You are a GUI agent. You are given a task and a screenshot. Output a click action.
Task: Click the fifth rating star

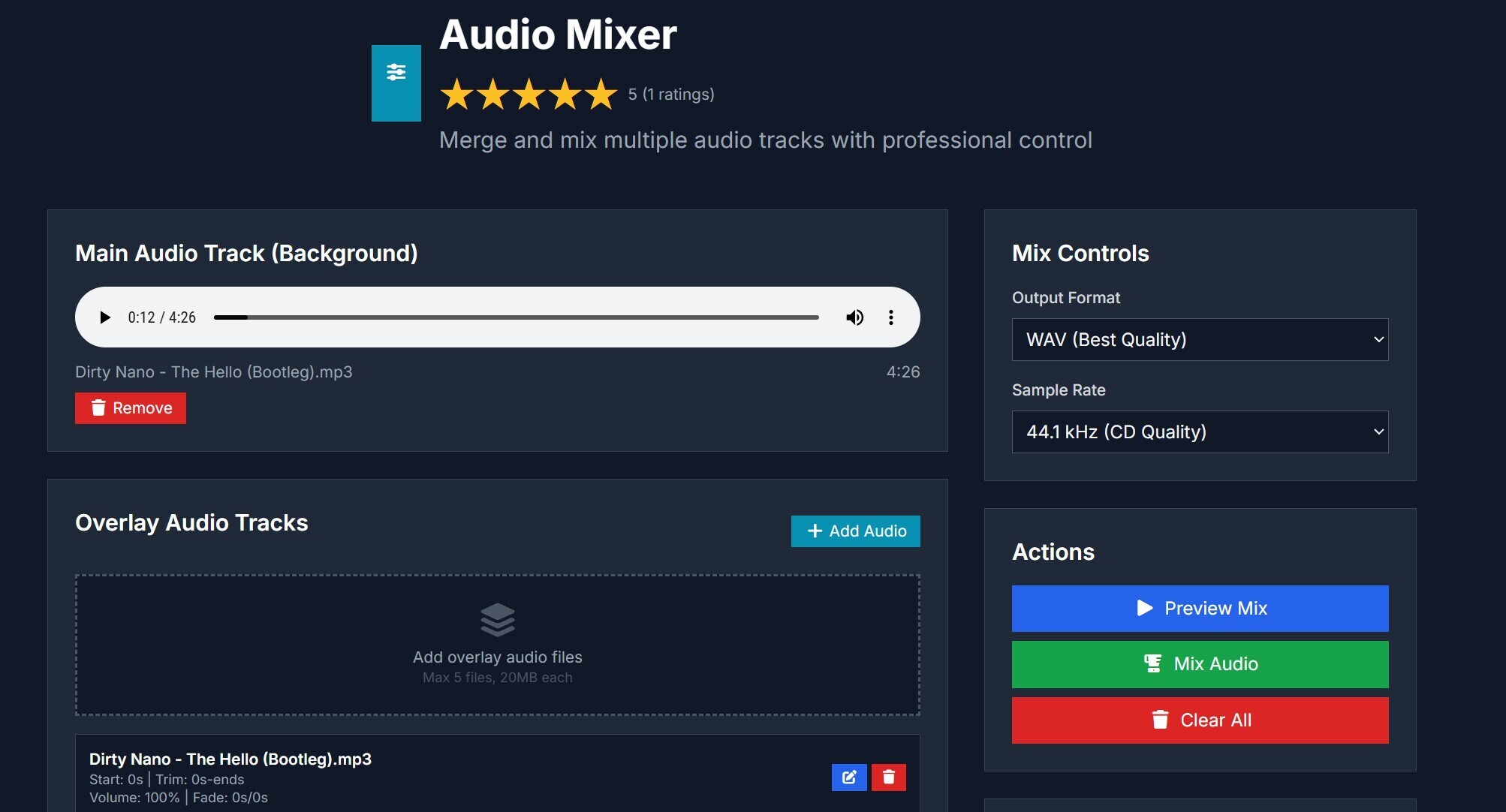point(601,95)
